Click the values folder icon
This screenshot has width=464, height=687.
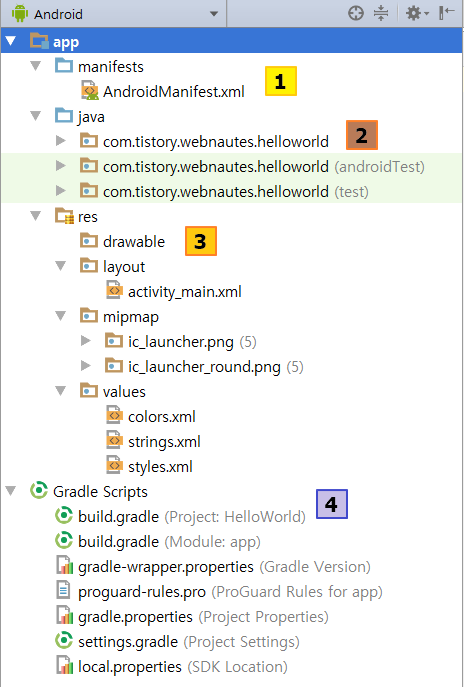pyautogui.click(x=89, y=390)
